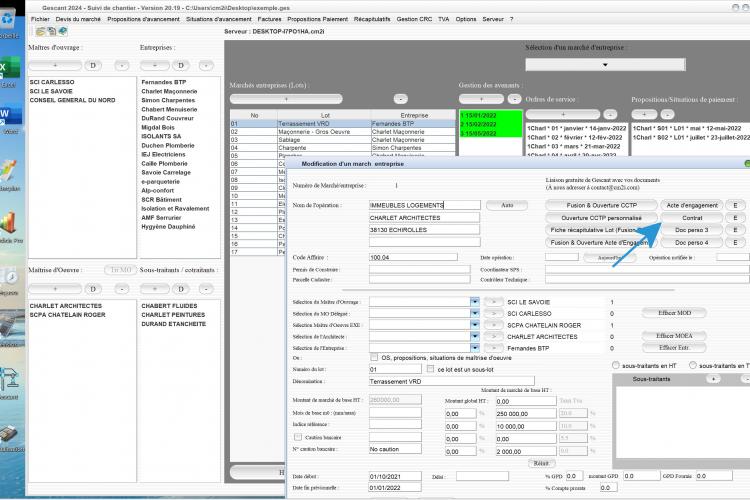The width and height of the screenshot is (750, 500).
Task: Click the save copy toolbar icon
Action: 51,32
